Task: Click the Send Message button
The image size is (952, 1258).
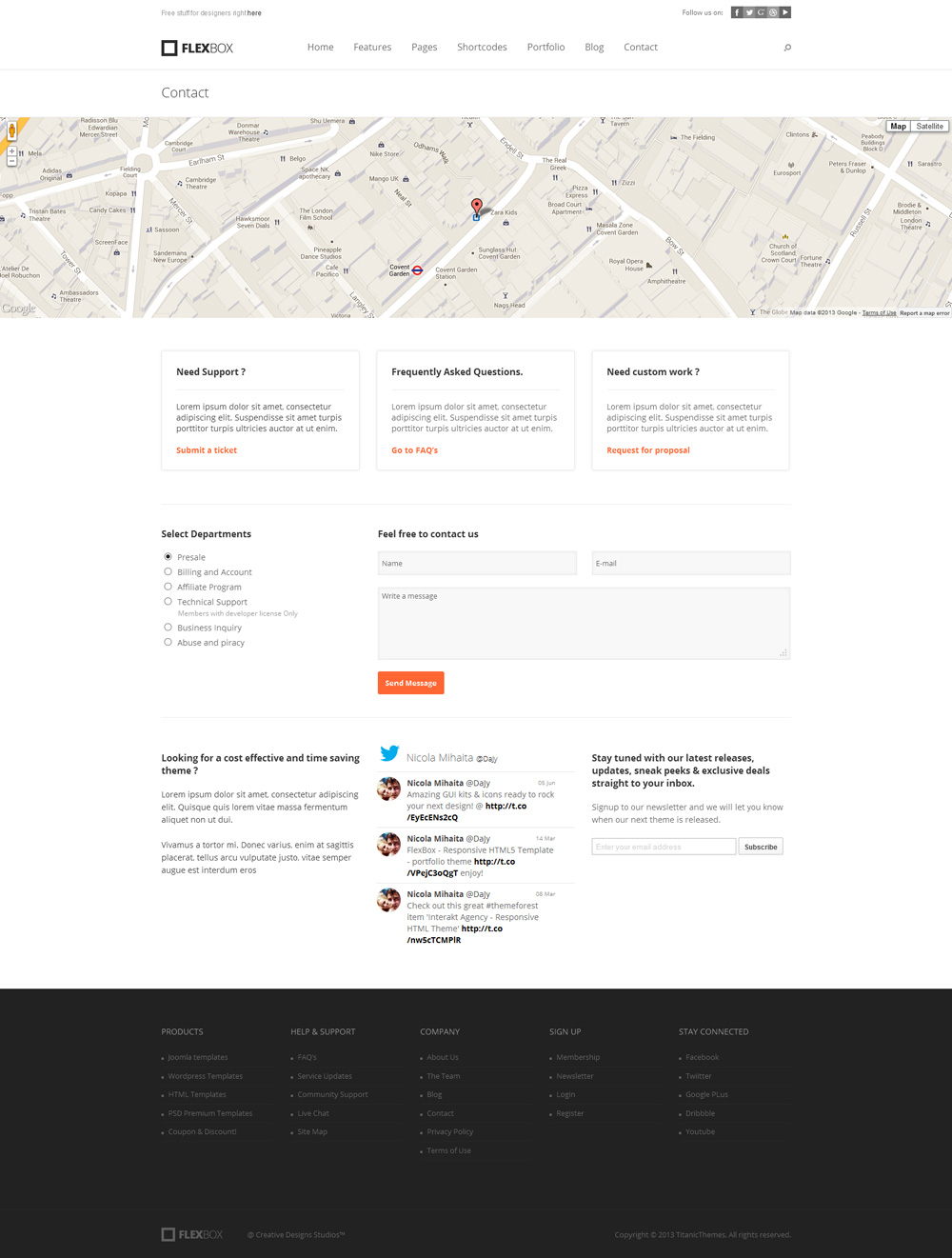Action: point(410,683)
